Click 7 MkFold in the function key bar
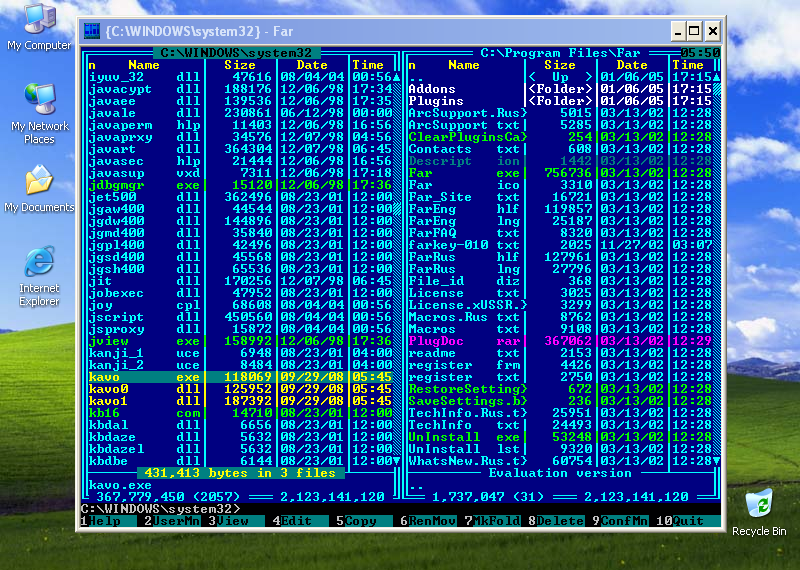The width and height of the screenshot is (800, 570). click(x=492, y=521)
